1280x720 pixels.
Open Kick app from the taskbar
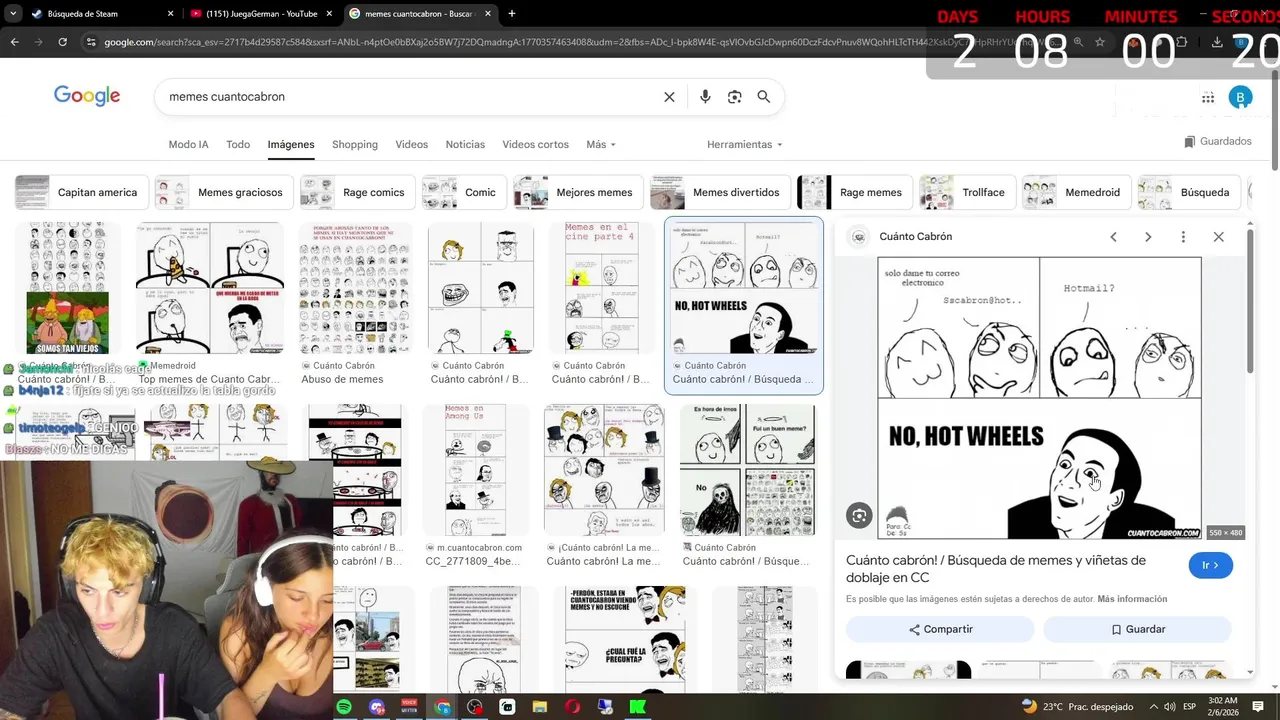point(638,707)
